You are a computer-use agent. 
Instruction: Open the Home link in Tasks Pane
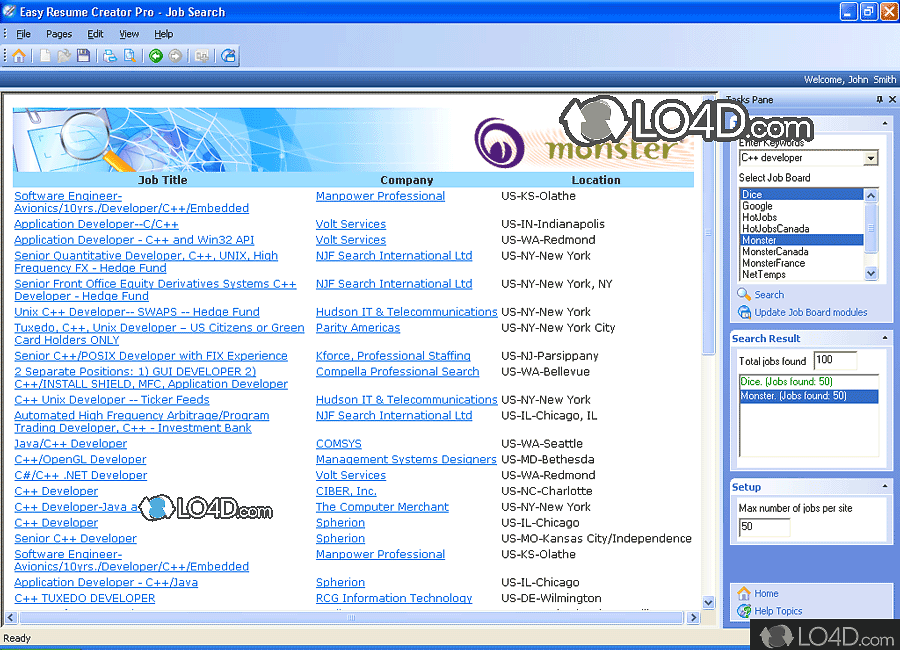766,593
